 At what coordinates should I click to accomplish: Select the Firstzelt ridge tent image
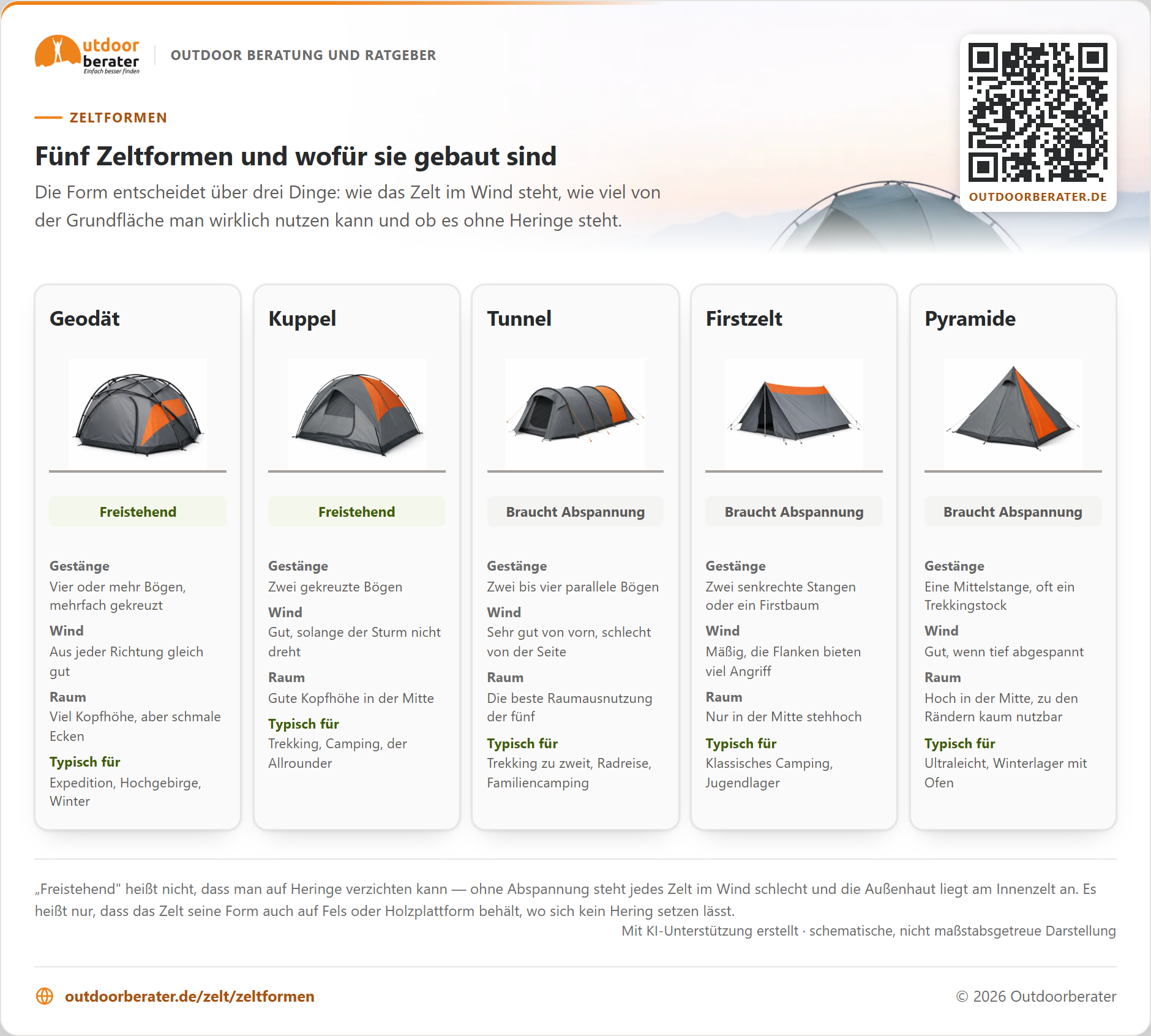[x=794, y=414]
